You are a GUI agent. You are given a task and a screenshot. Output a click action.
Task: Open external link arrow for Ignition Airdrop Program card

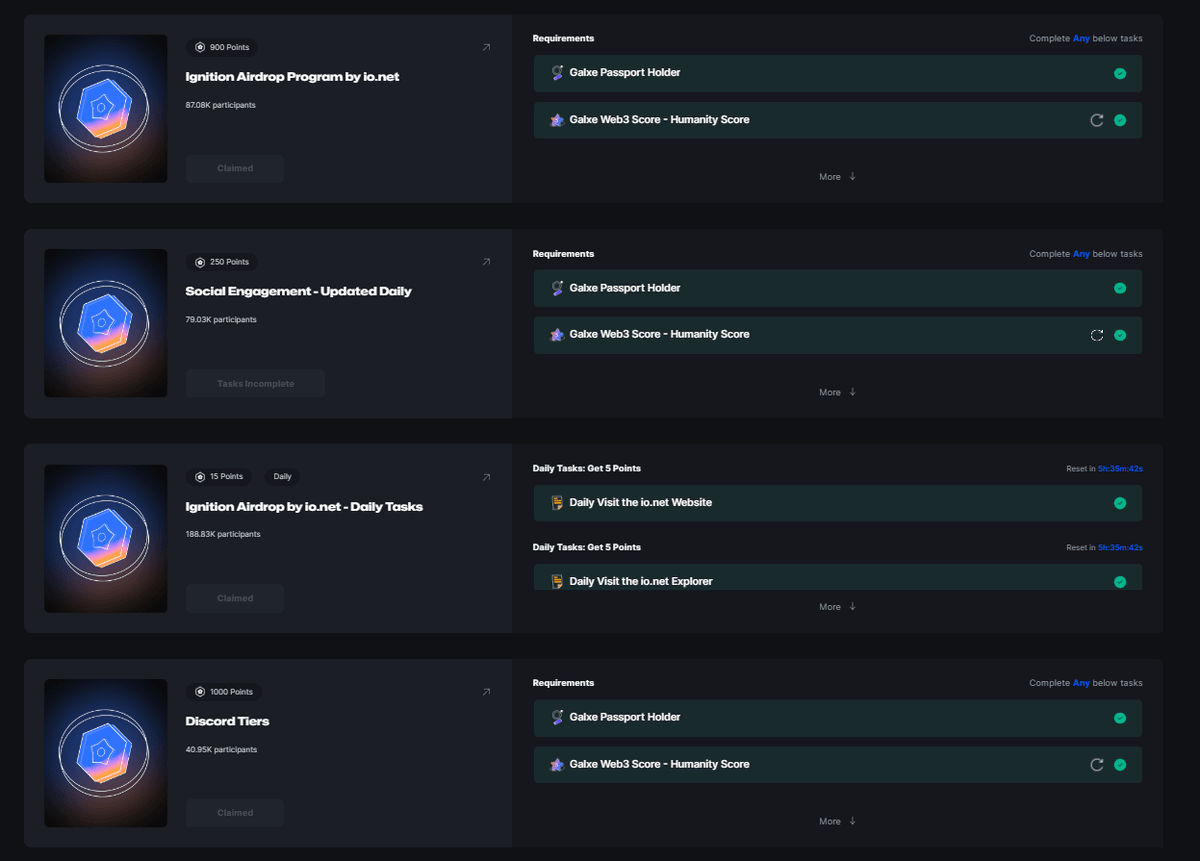(486, 47)
